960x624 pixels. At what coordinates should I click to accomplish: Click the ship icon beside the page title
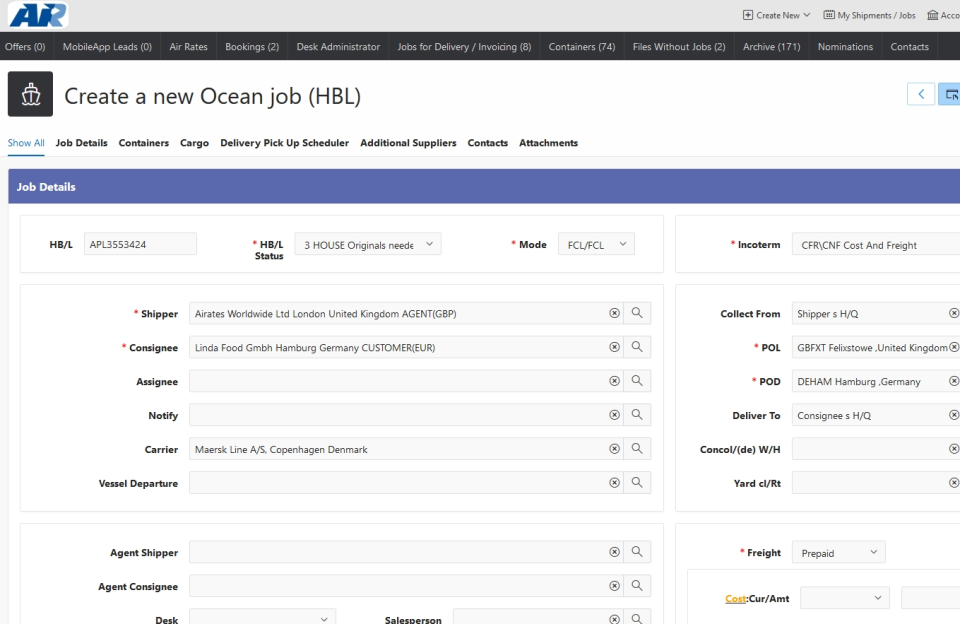click(29, 94)
